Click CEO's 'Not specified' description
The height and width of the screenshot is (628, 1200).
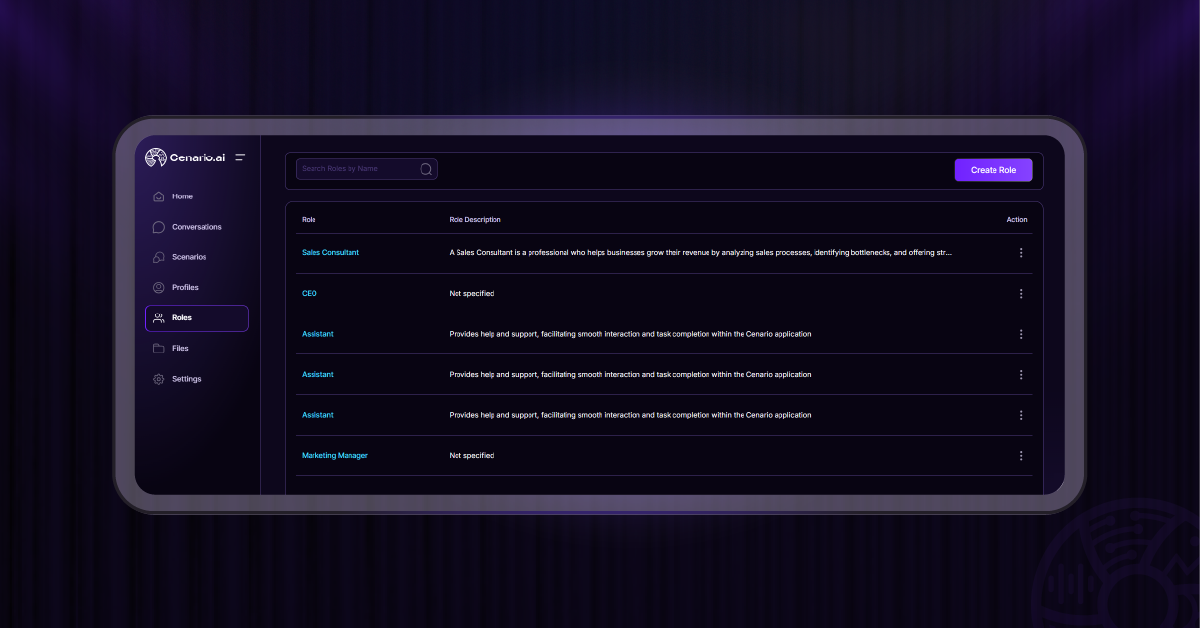coord(472,294)
